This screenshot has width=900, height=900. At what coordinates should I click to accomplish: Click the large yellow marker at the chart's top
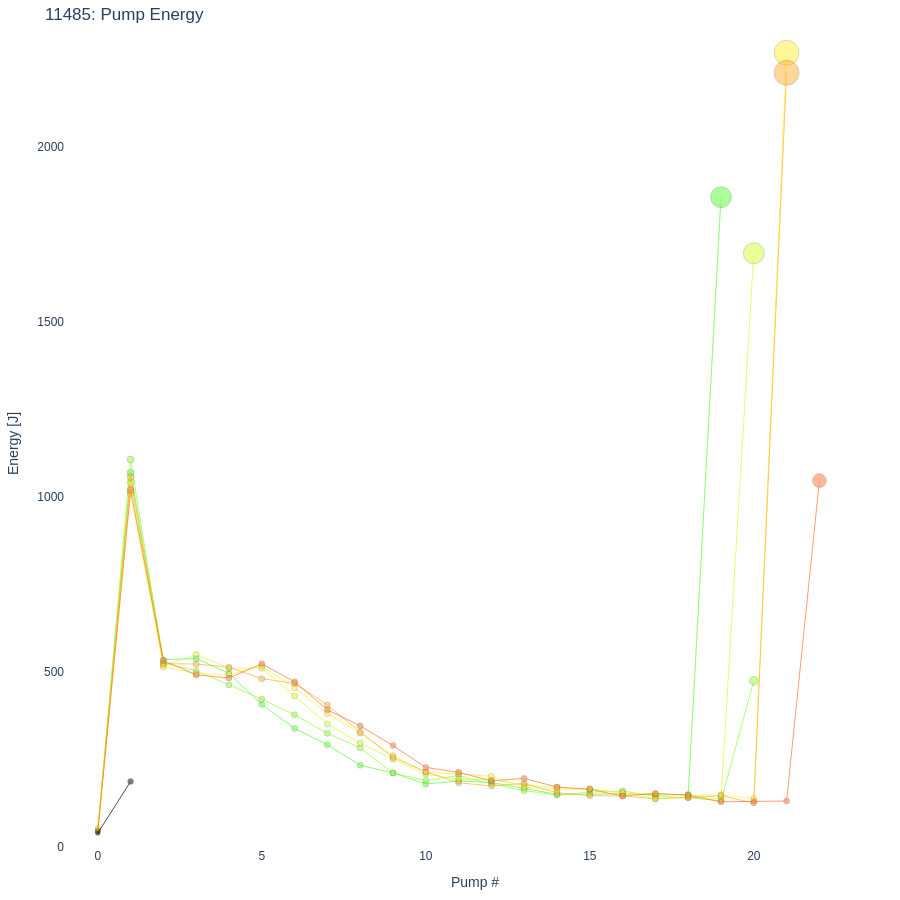point(786,52)
